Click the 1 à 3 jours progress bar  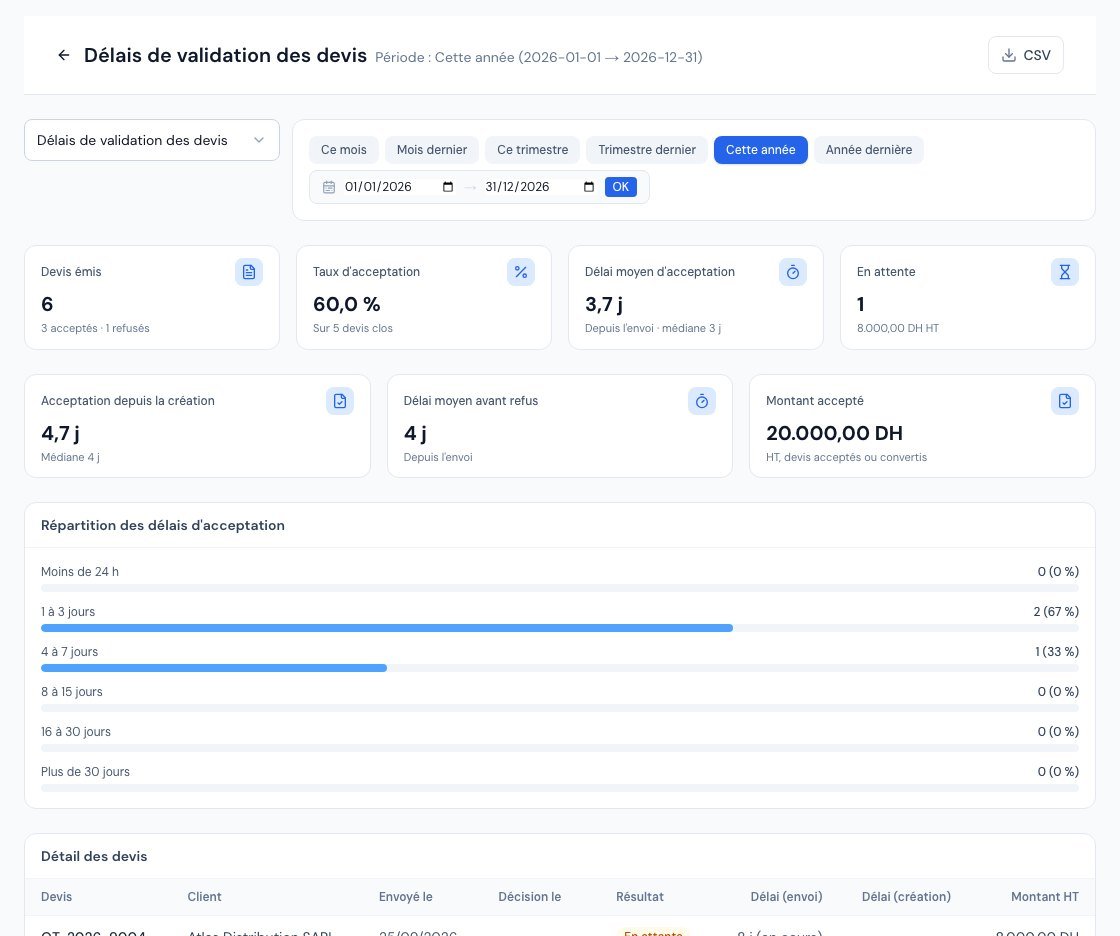560,628
